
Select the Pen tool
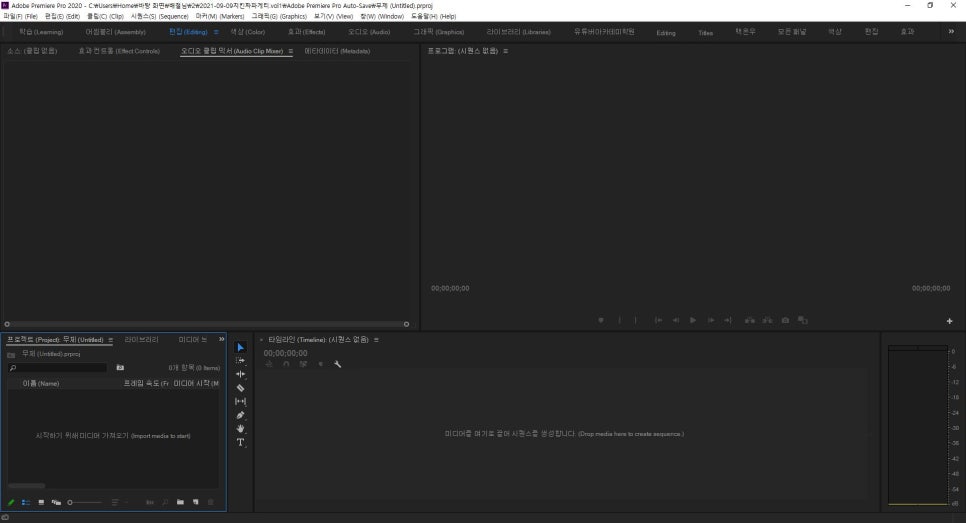[240, 415]
